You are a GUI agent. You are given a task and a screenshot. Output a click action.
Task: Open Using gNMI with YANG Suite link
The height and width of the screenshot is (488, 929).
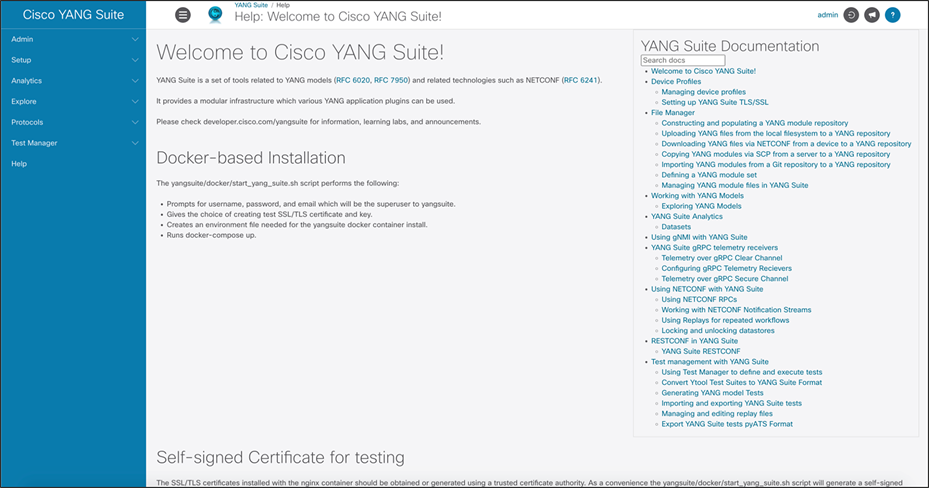point(699,237)
